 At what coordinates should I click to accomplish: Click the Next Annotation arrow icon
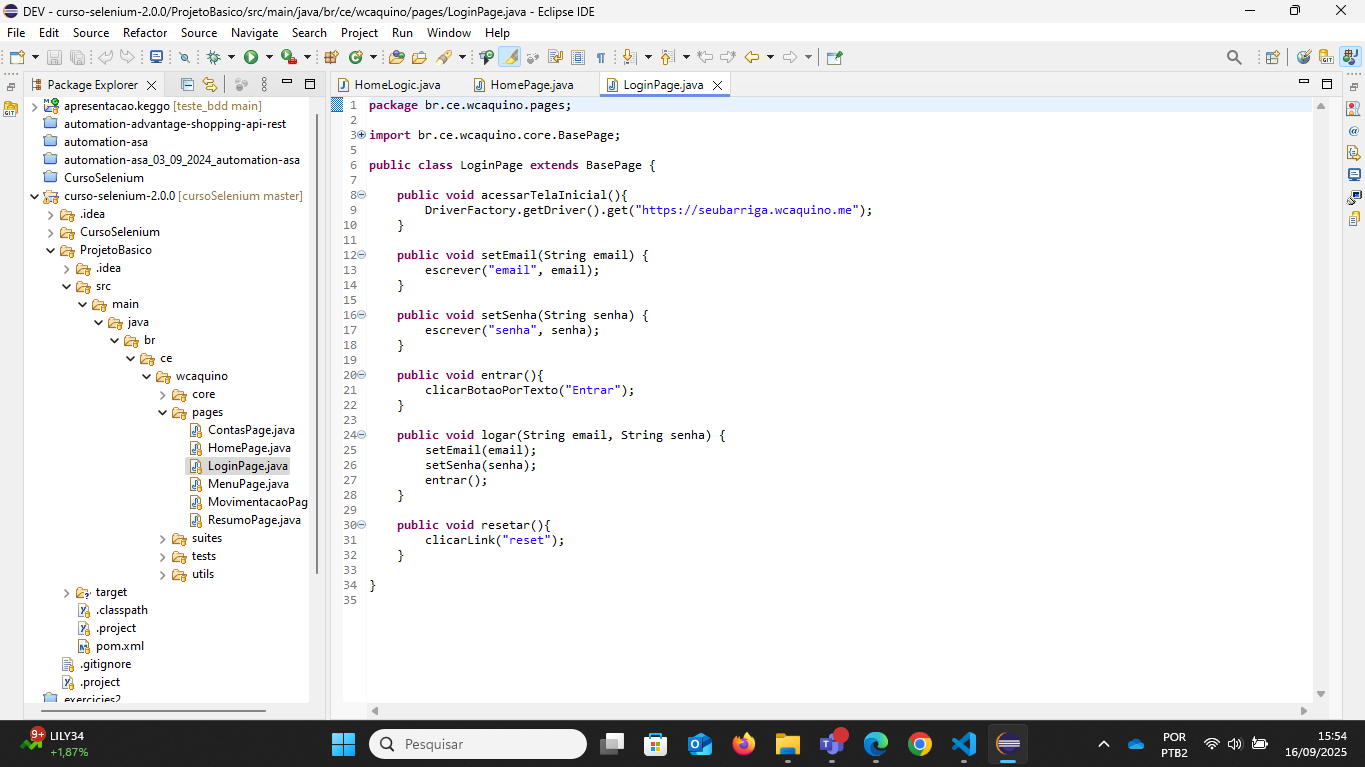pyautogui.click(x=629, y=57)
